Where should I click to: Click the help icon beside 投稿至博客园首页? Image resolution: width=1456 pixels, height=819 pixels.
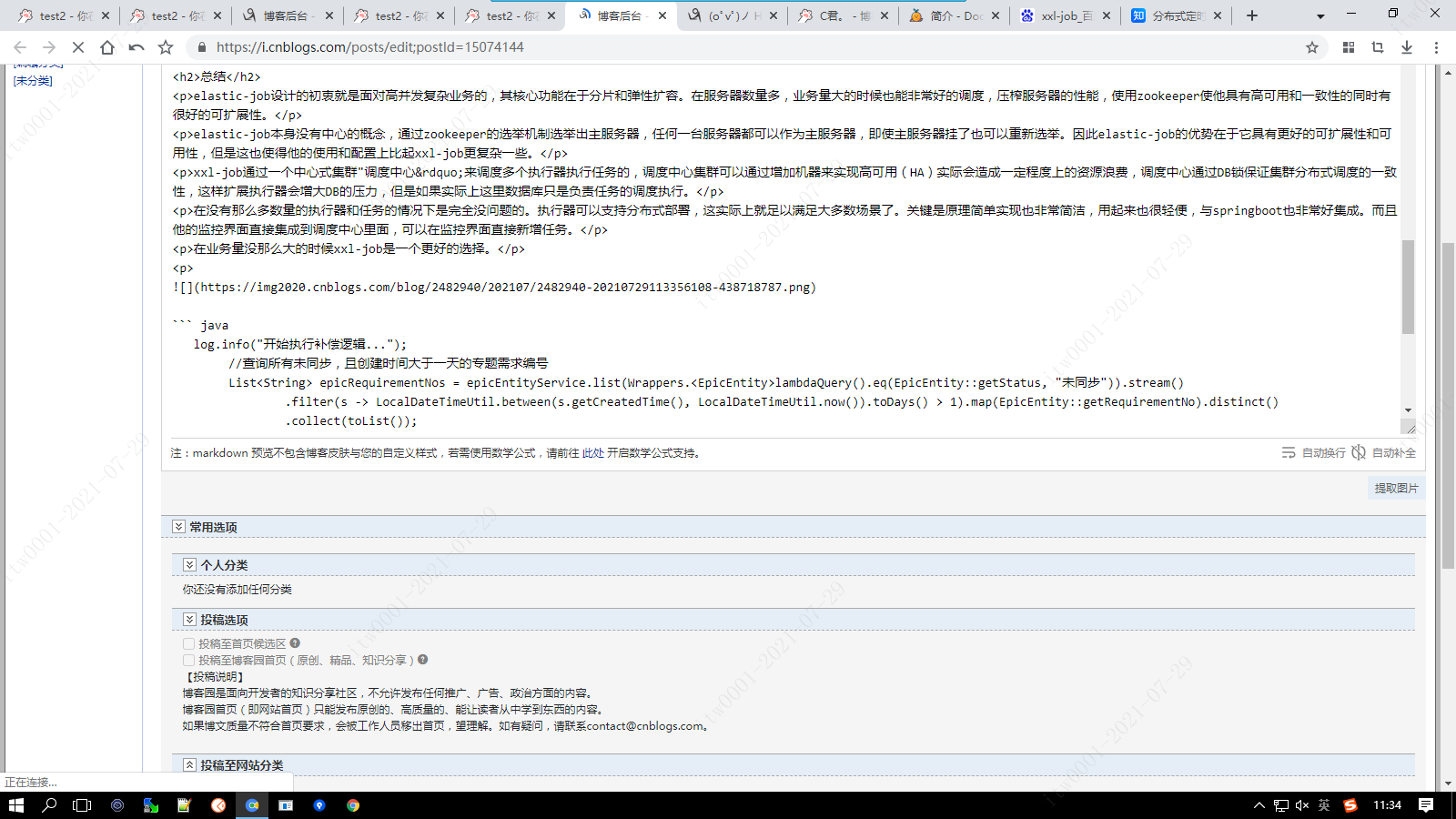point(422,660)
